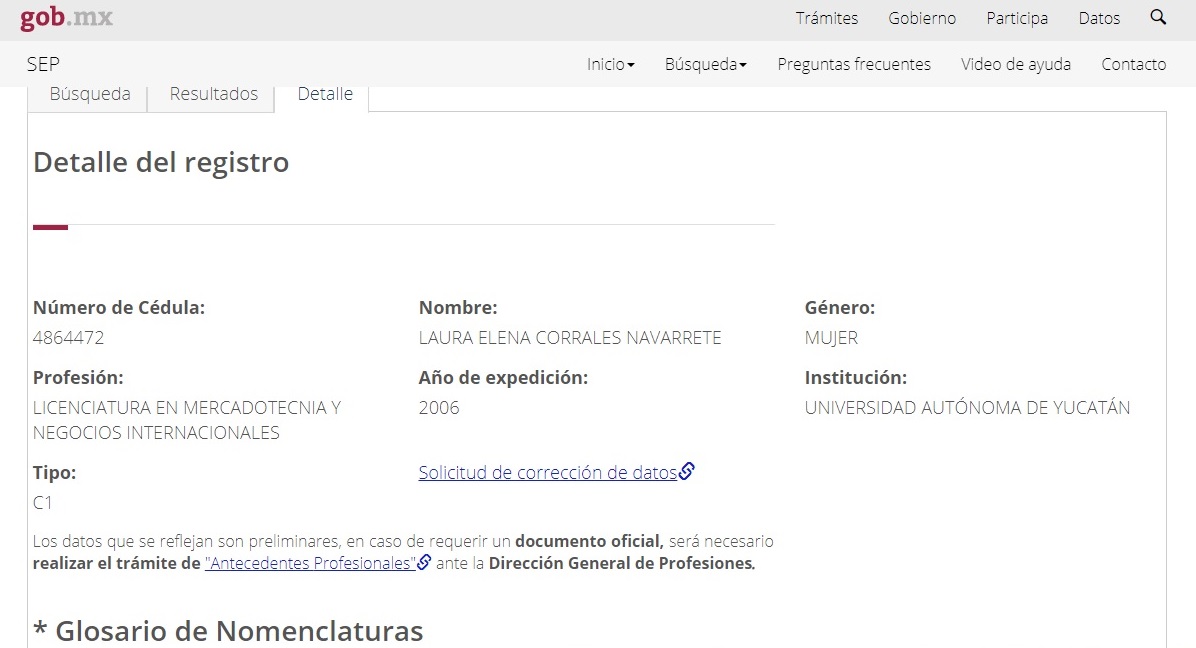Expand the Inicio dropdown menu
This screenshot has height=648, width=1196.
tap(610, 64)
